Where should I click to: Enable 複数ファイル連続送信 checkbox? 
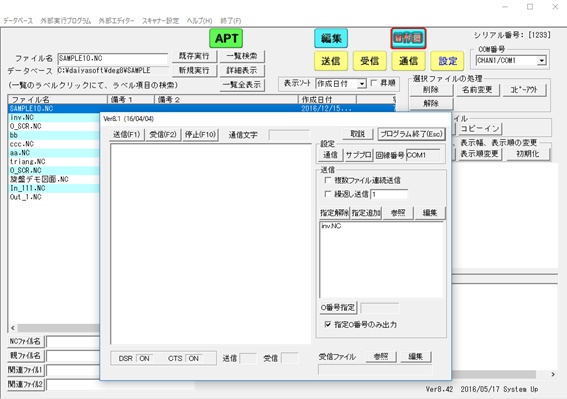[328, 180]
